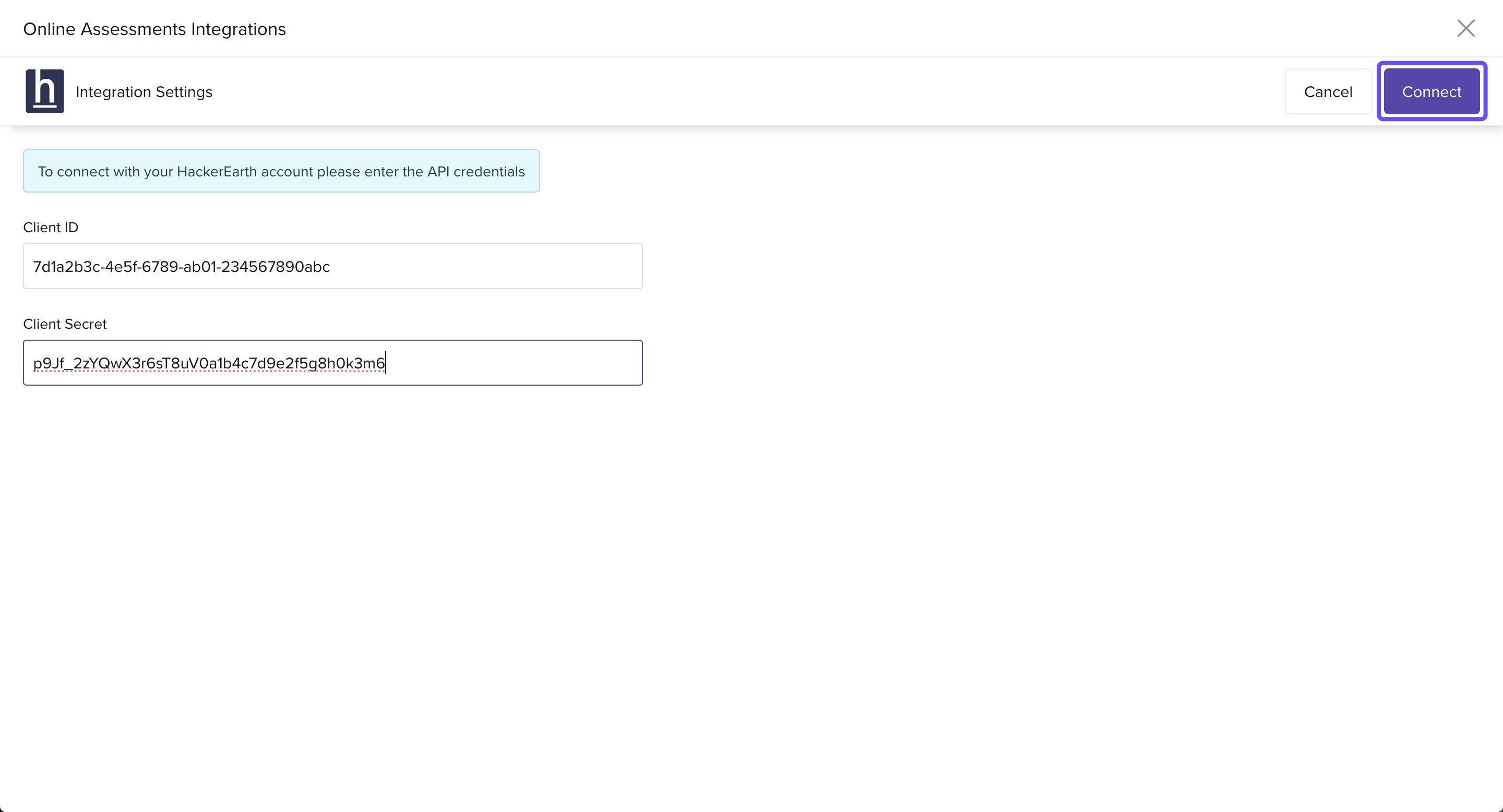
Task: Click the Online Assessments Integrations title
Action: [x=154, y=29]
